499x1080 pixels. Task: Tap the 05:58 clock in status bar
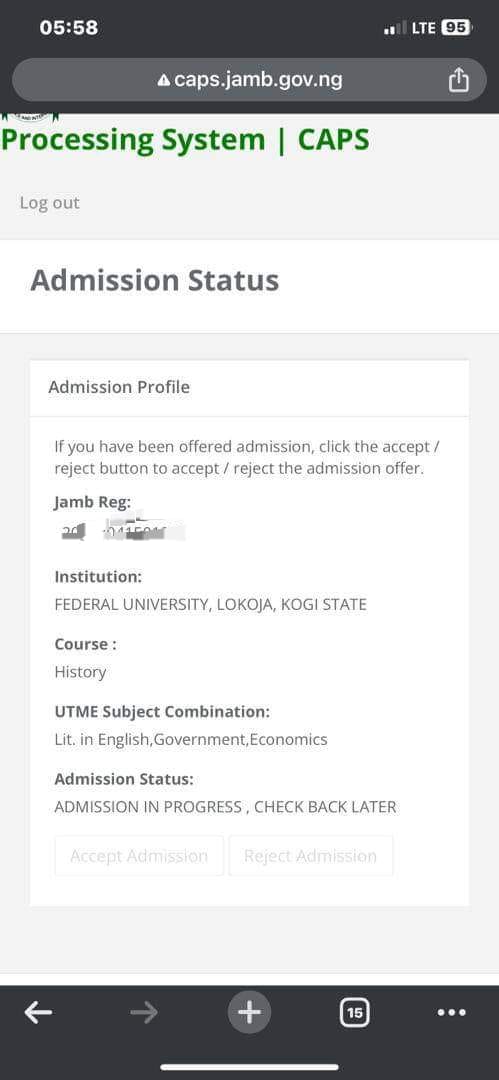pyautogui.click(x=69, y=28)
